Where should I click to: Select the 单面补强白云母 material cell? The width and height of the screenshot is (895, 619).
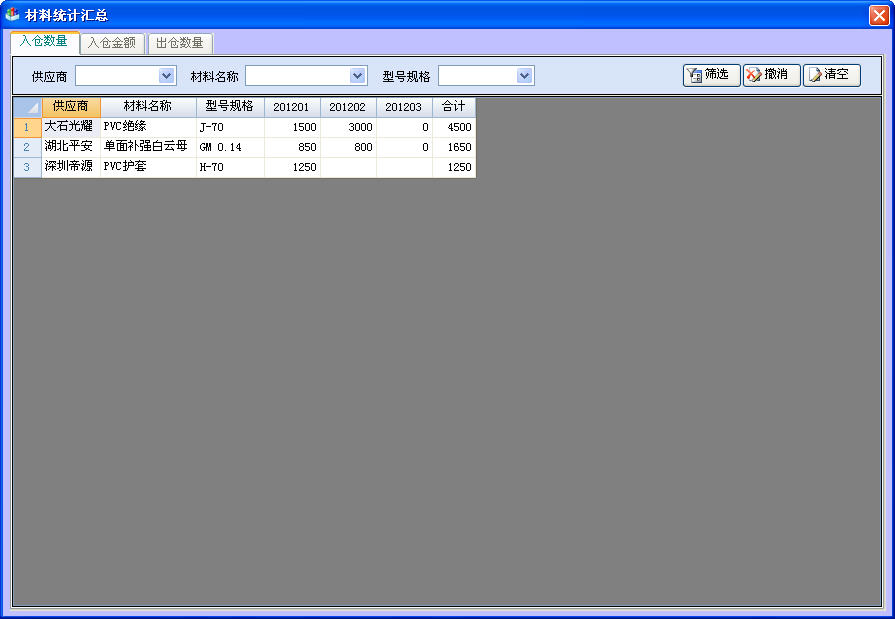146,147
